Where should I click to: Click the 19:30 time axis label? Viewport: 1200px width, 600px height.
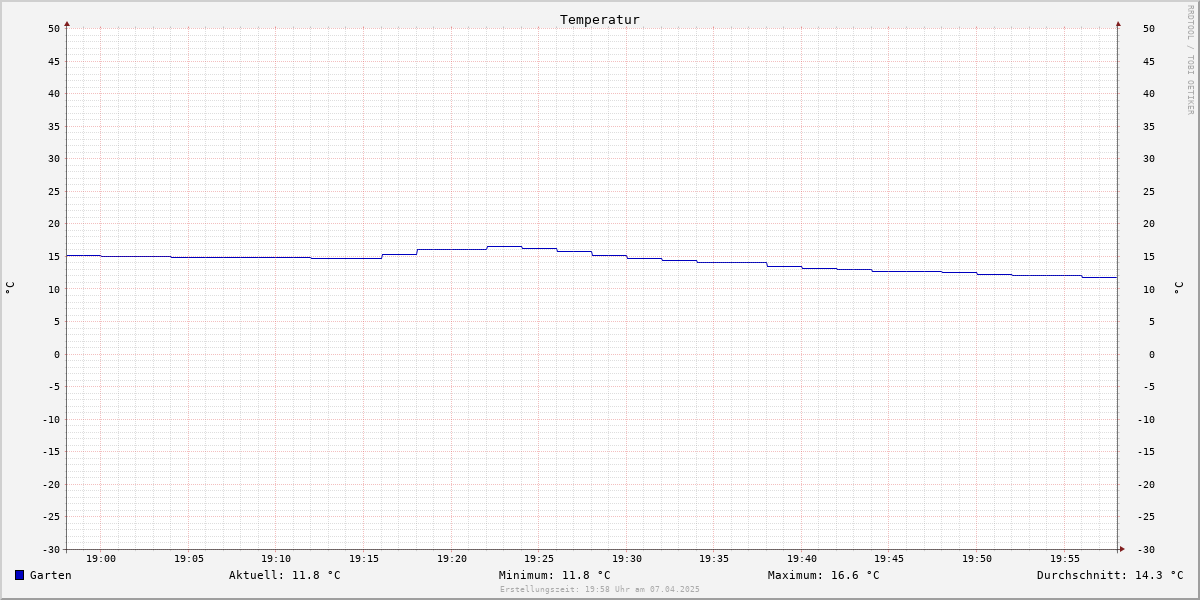pyautogui.click(x=627, y=559)
